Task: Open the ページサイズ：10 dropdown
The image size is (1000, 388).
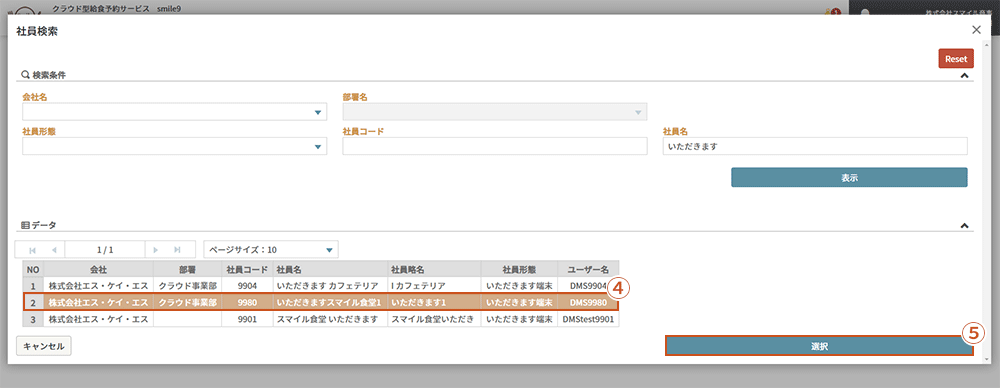Action: pyautogui.click(x=271, y=250)
